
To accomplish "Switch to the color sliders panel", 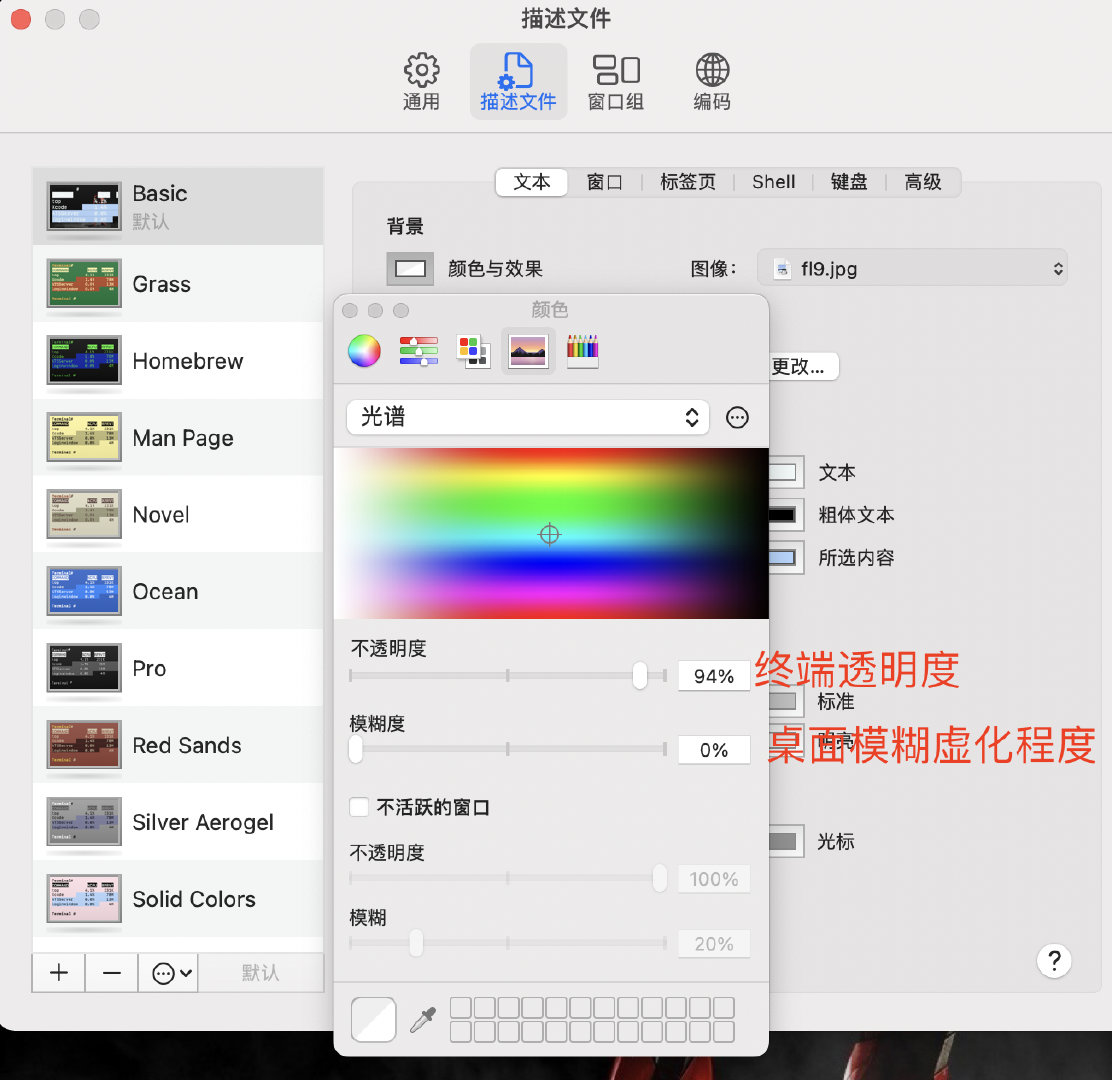I will click(x=418, y=351).
